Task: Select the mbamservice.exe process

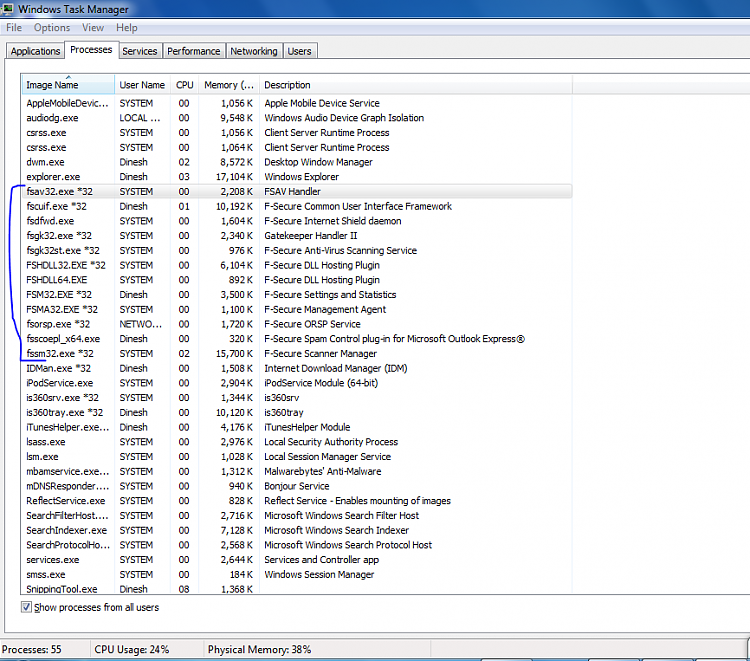Action: 297,472
